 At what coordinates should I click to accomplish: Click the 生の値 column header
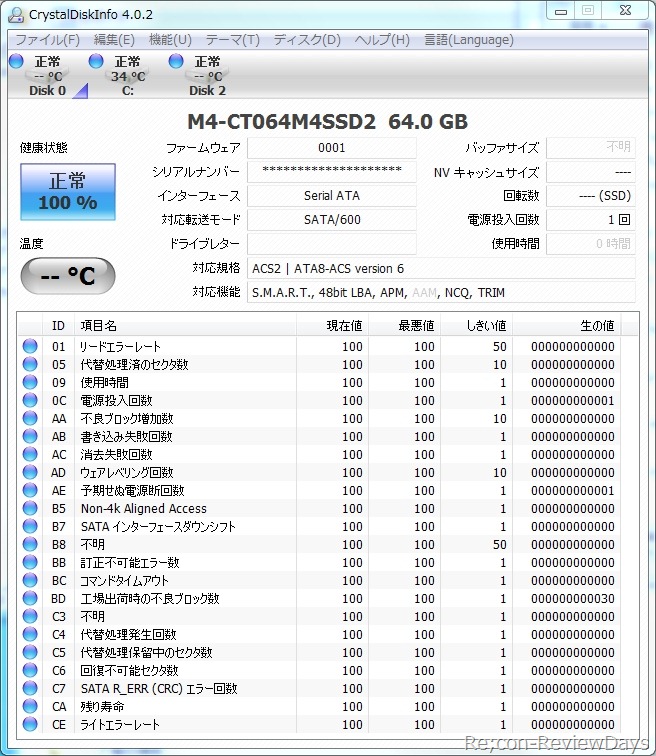click(567, 326)
